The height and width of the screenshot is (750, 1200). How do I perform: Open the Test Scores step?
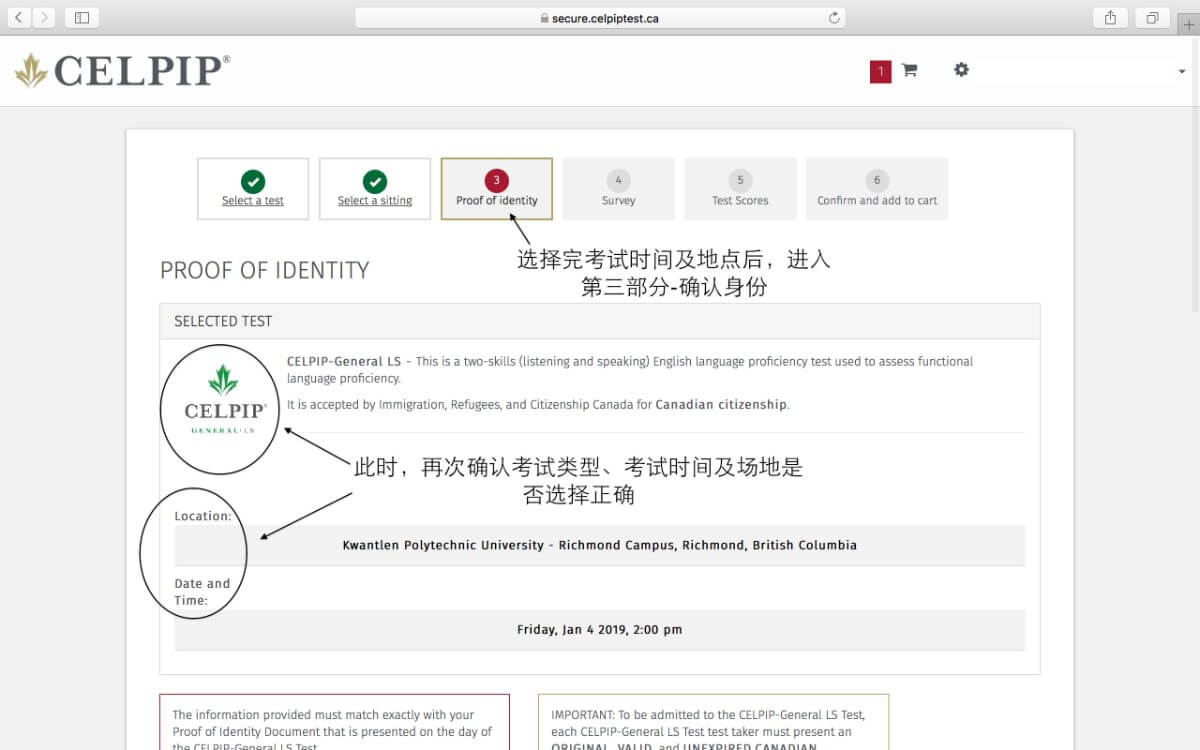pyautogui.click(x=740, y=188)
